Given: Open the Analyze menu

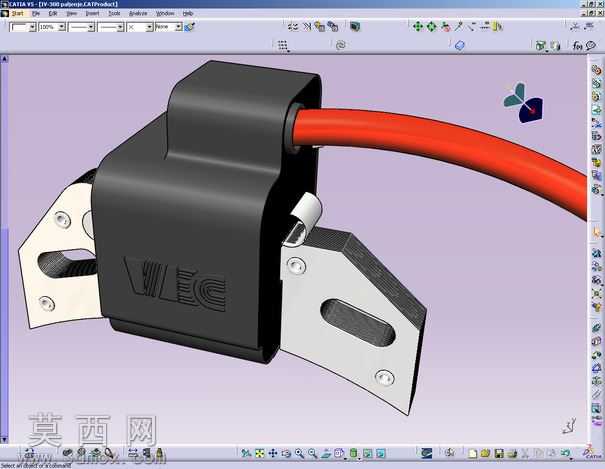Looking at the screenshot, I should point(138,13).
